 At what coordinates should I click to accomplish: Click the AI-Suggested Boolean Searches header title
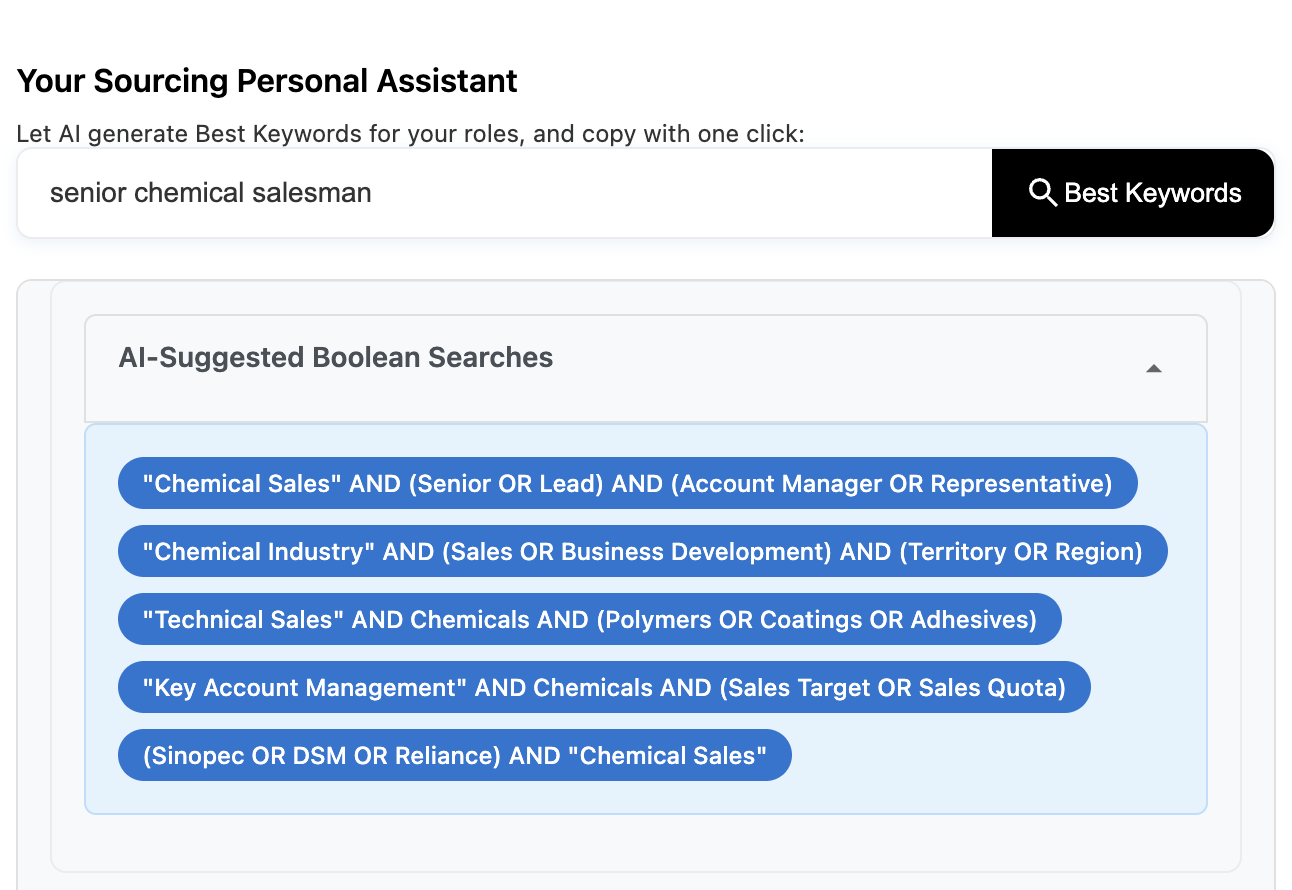[x=336, y=358]
